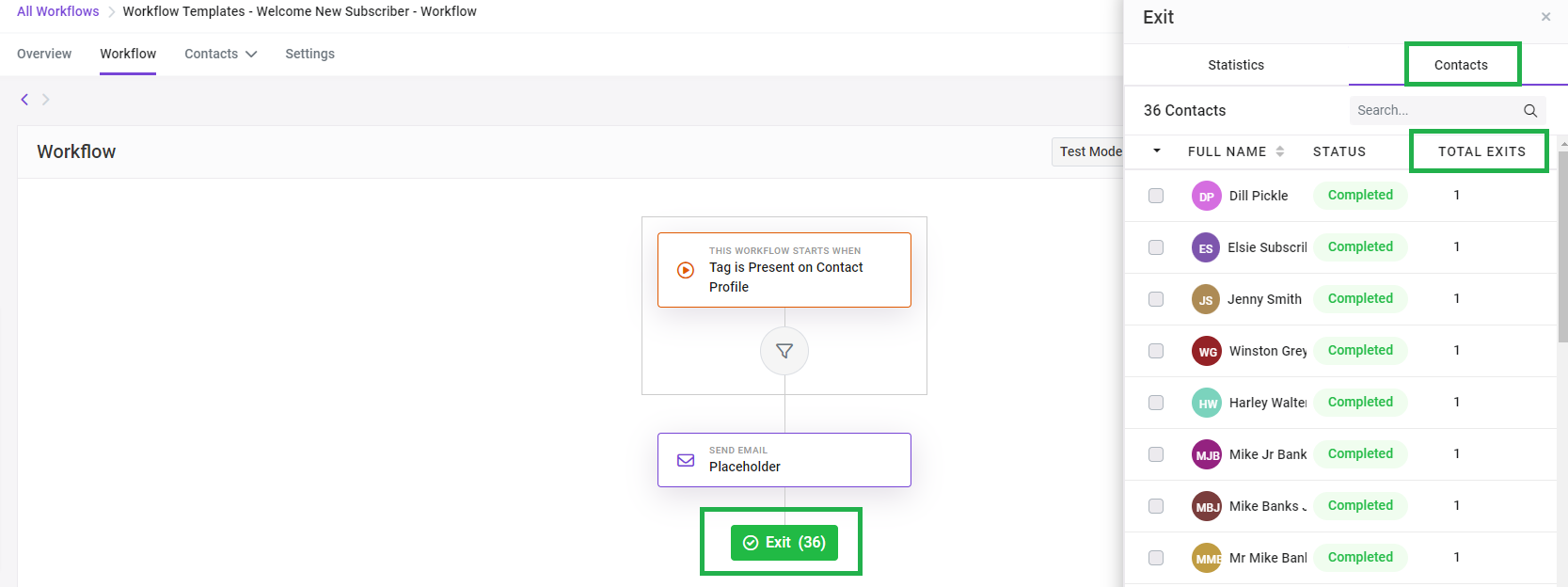
Task: Click Mike Jr Banks MJB avatar
Action: click(1207, 454)
